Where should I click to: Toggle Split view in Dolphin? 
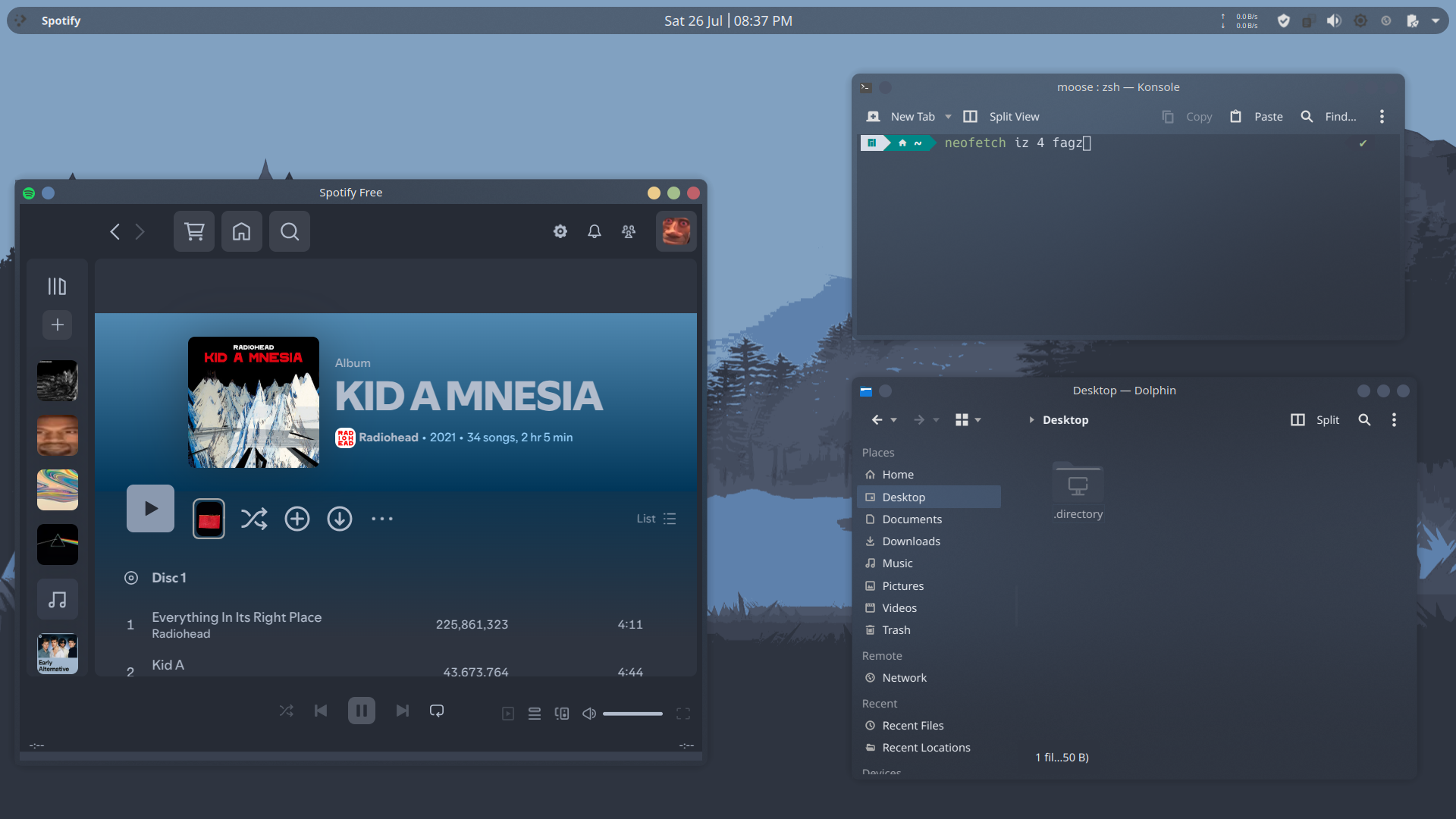[1315, 420]
